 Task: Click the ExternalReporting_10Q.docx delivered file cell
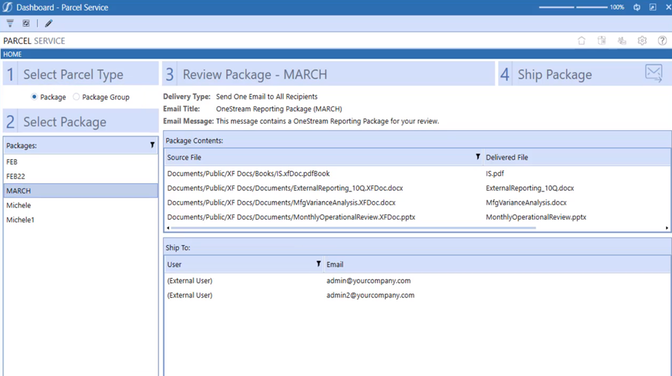(x=530, y=188)
